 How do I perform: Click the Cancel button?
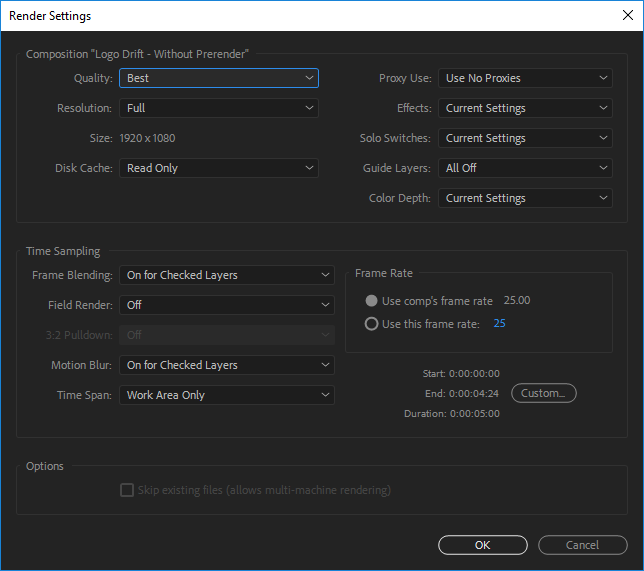(x=582, y=545)
